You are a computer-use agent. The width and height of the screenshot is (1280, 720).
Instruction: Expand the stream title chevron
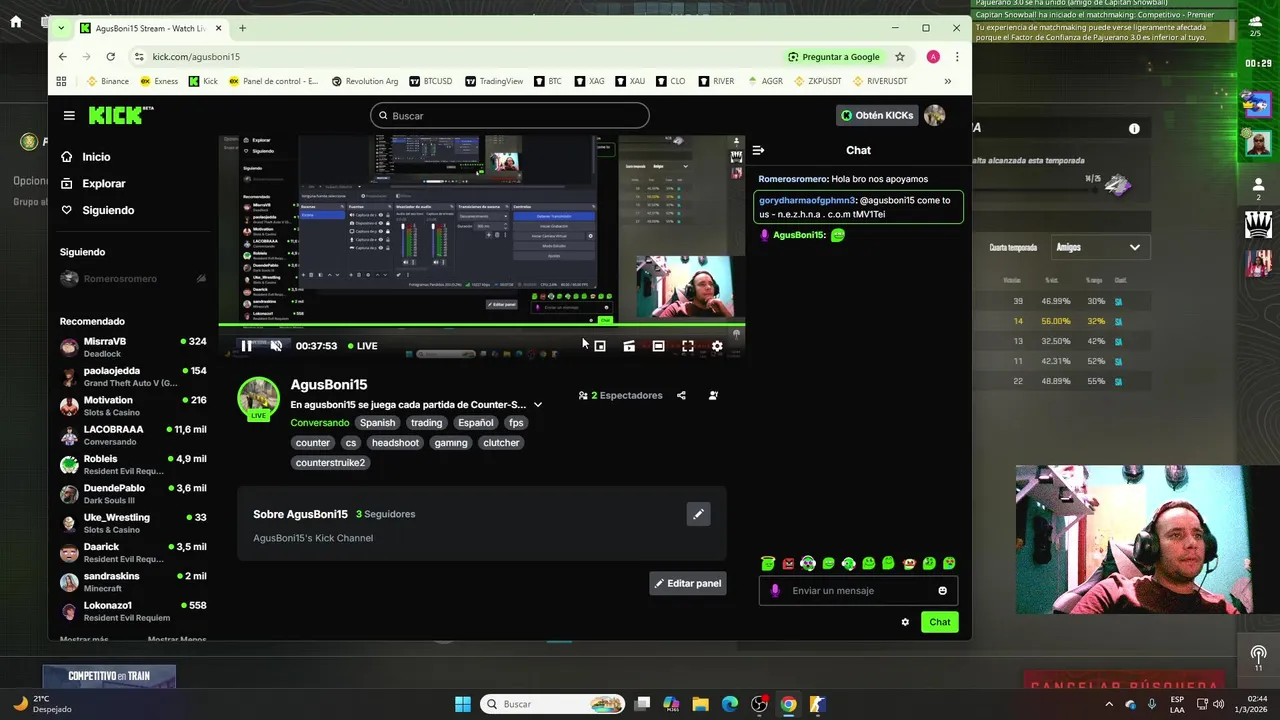point(538,405)
